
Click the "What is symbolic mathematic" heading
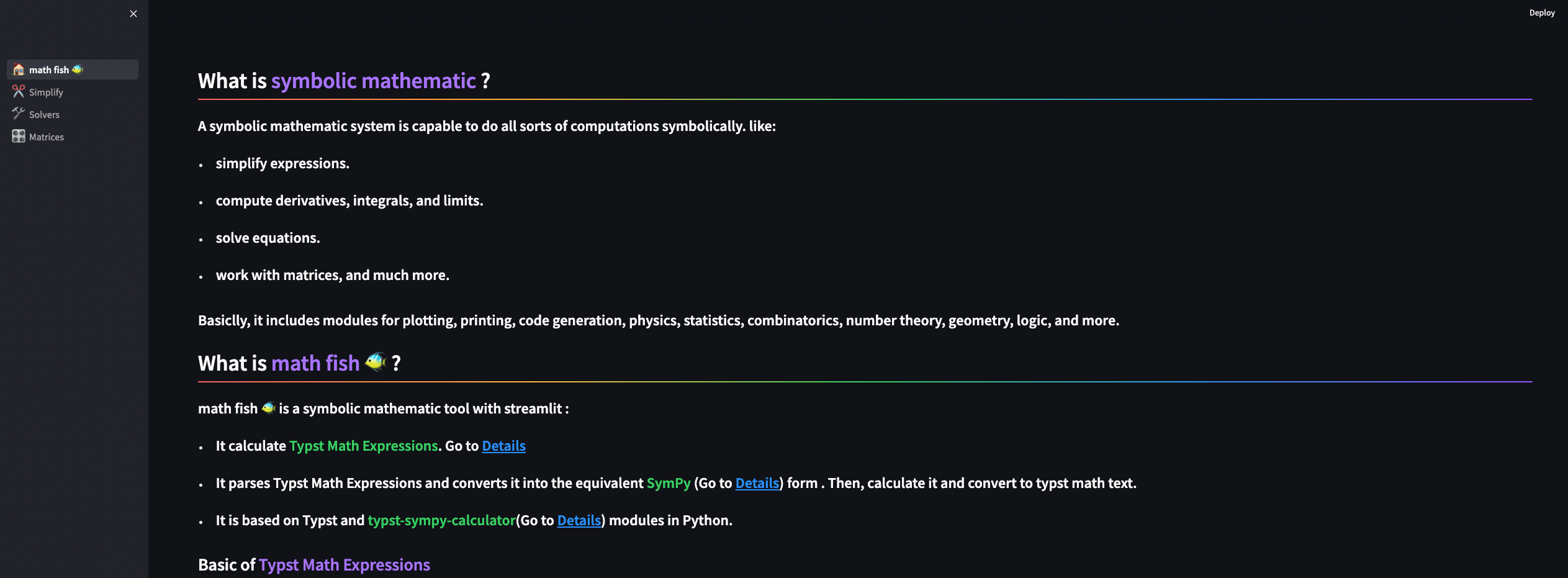tap(344, 81)
